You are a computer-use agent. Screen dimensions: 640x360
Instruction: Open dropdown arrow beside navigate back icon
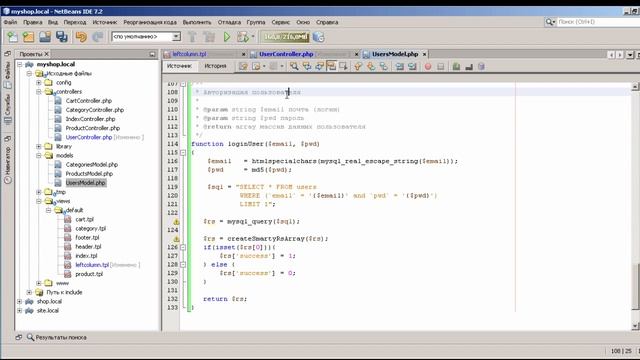[264, 66]
